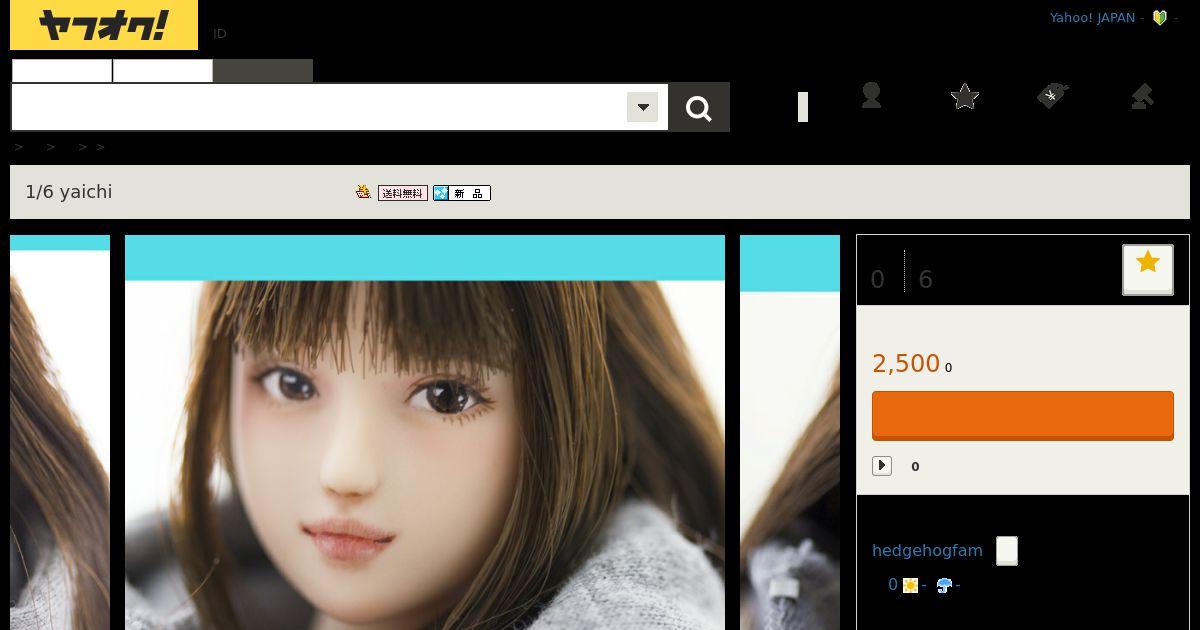
Task: Click the new item badge
Action: (462, 193)
